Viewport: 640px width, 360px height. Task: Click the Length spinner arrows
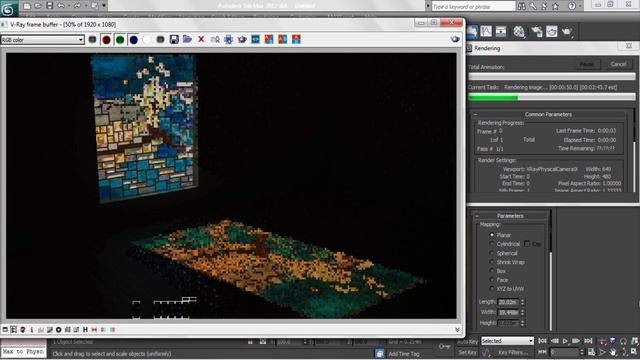pos(522,302)
